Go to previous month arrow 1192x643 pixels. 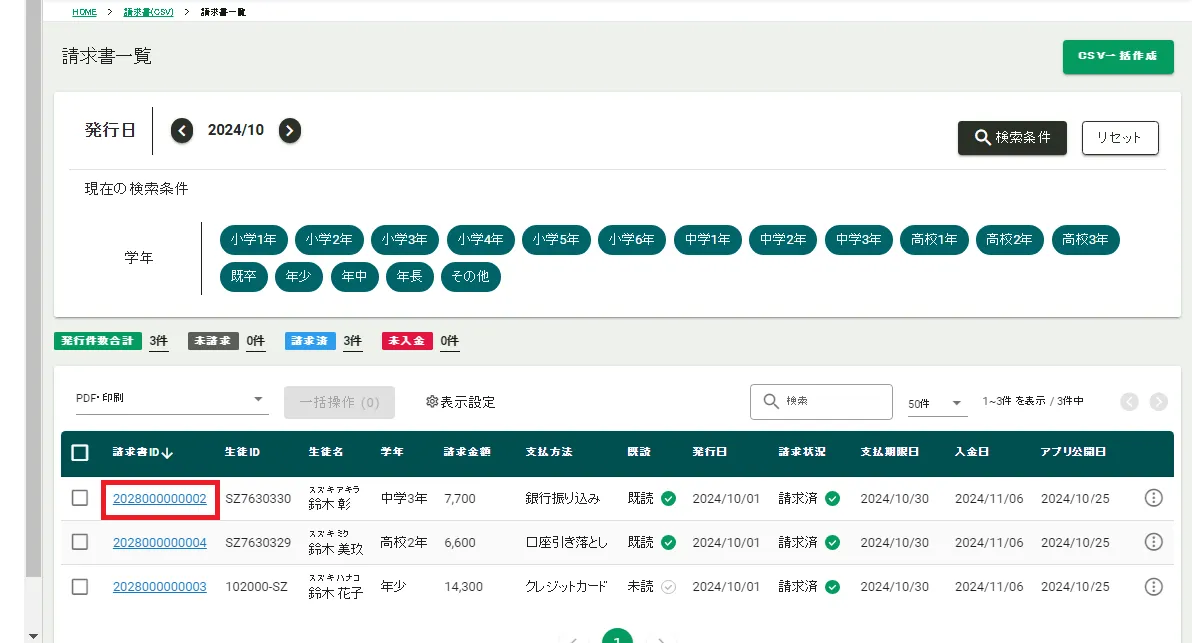182,131
